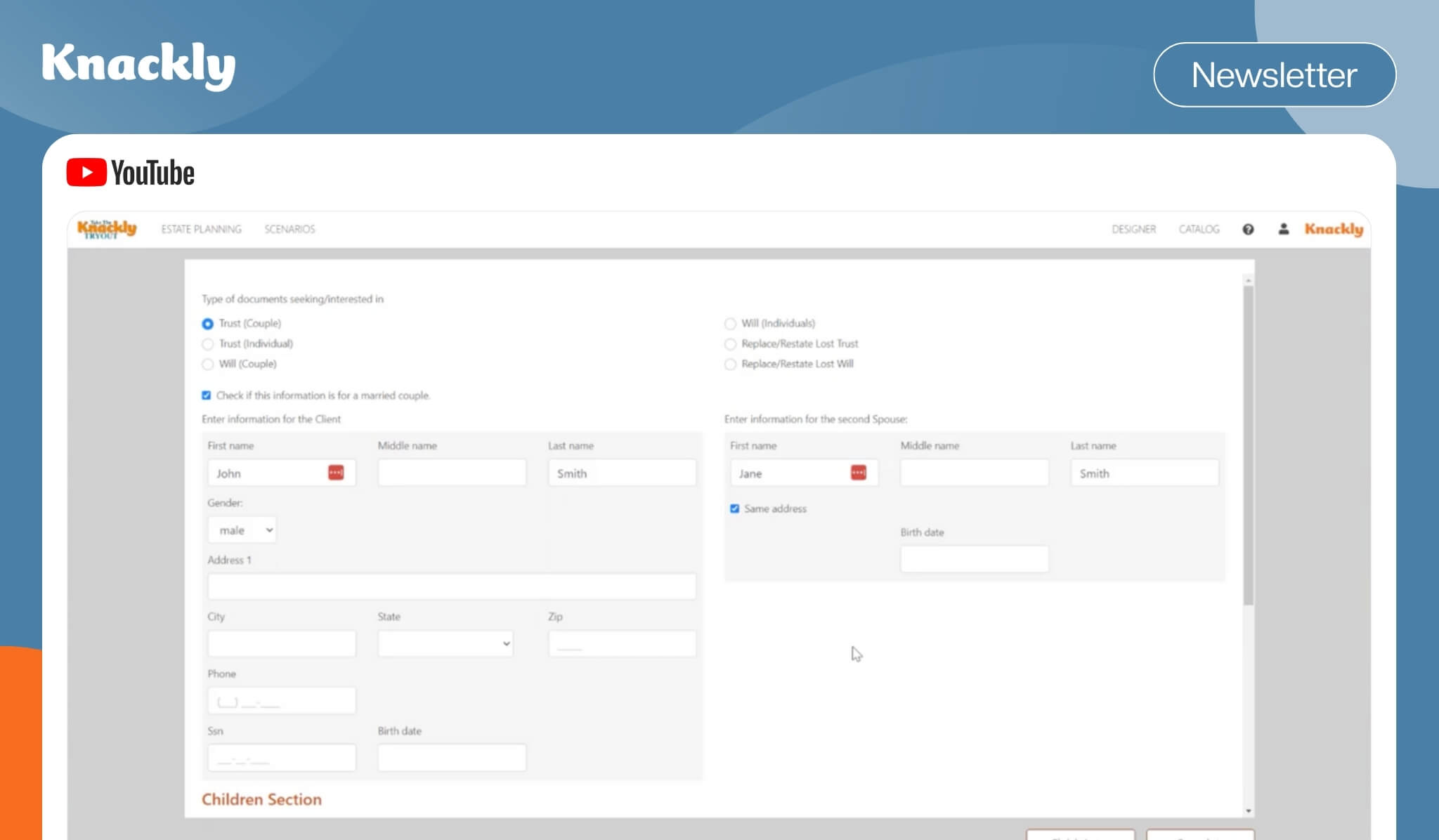The height and width of the screenshot is (840, 1439).
Task: Click the white Knackly header logo
Action: (x=138, y=65)
